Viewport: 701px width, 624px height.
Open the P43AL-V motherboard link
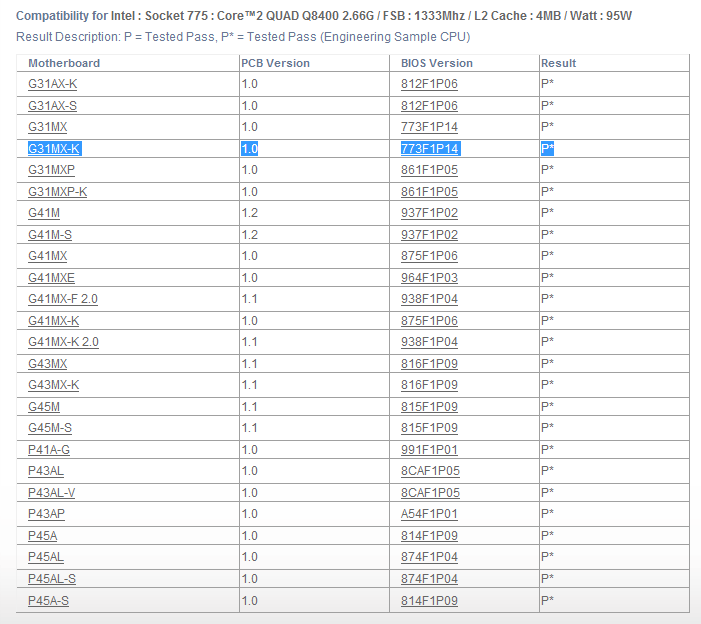pyautogui.click(x=51, y=492)
